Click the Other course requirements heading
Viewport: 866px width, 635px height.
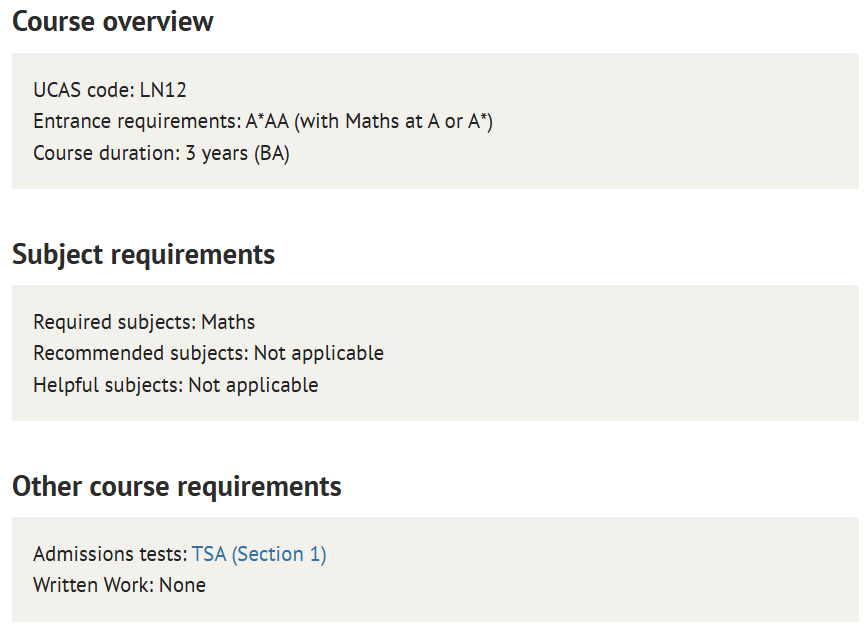click(x=177, y=486)
